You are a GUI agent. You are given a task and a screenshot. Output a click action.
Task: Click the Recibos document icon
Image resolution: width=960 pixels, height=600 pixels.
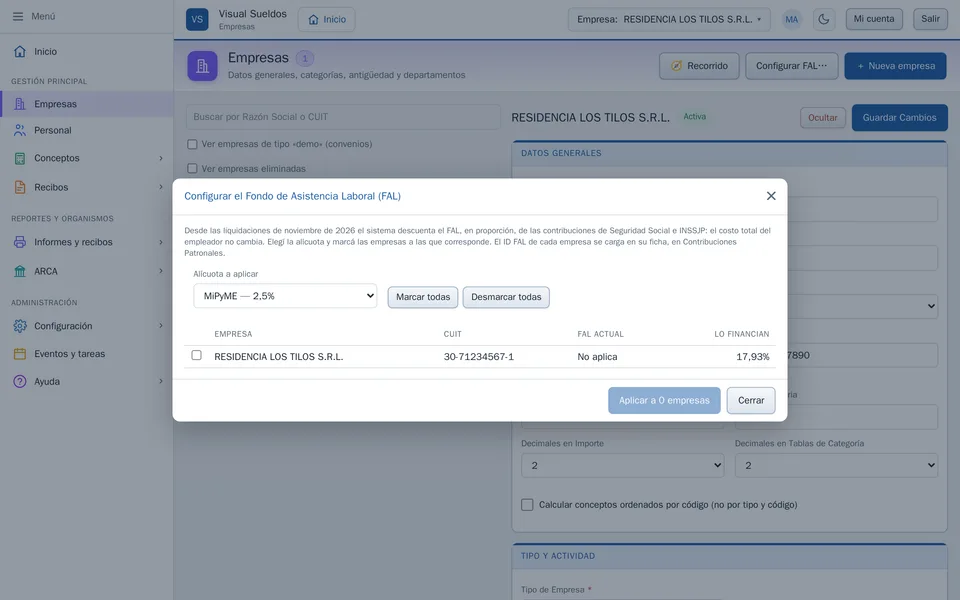(x=20, y=187)
